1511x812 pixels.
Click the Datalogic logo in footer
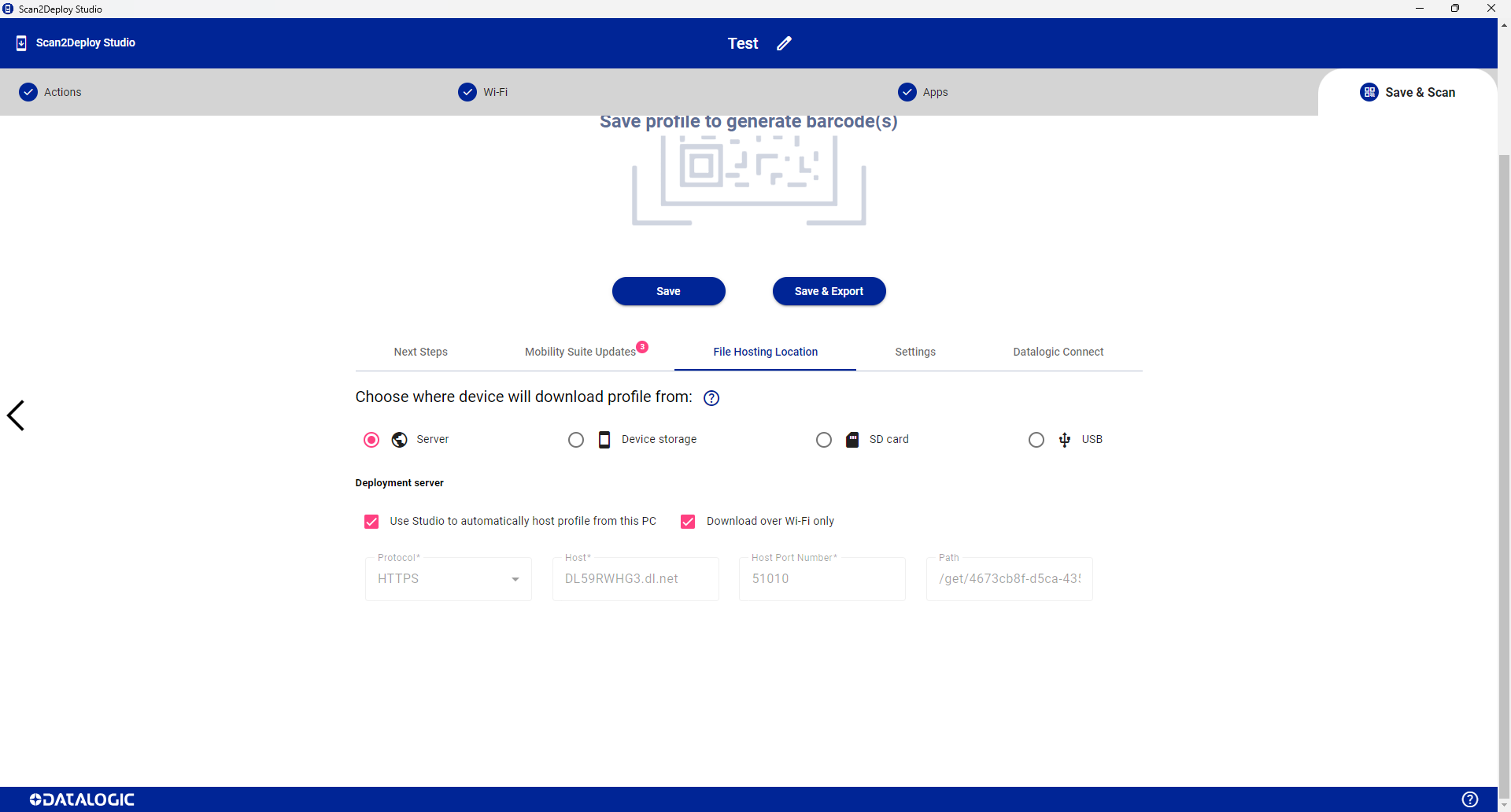(82, 799)
